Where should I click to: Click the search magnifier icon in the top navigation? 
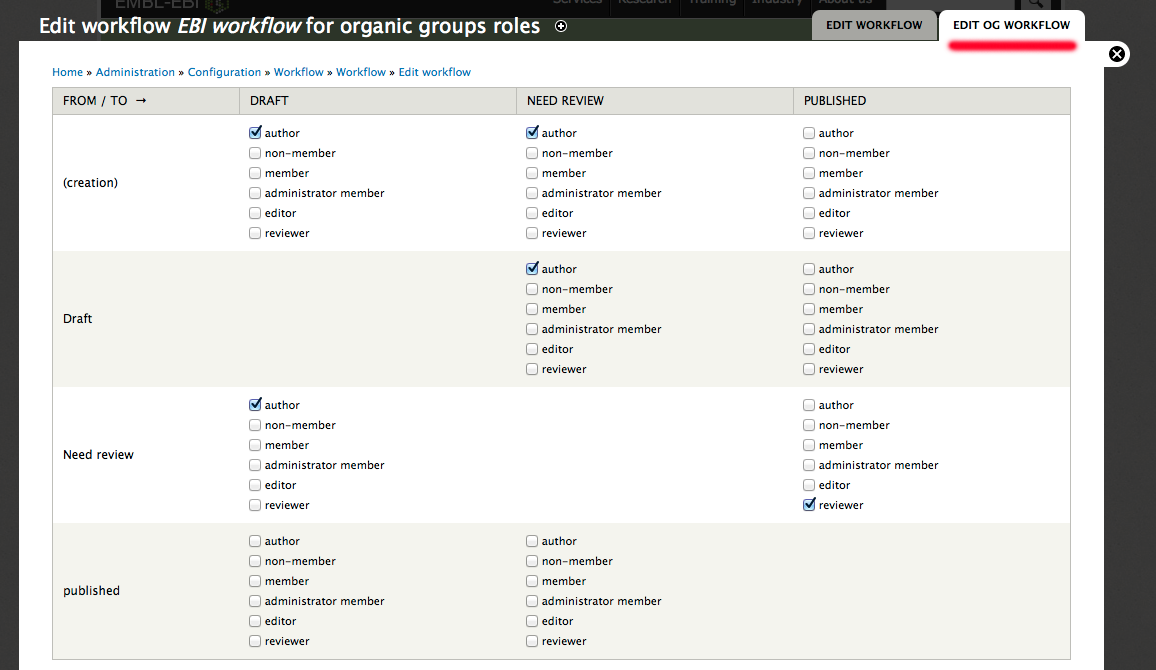[1037, 4]
